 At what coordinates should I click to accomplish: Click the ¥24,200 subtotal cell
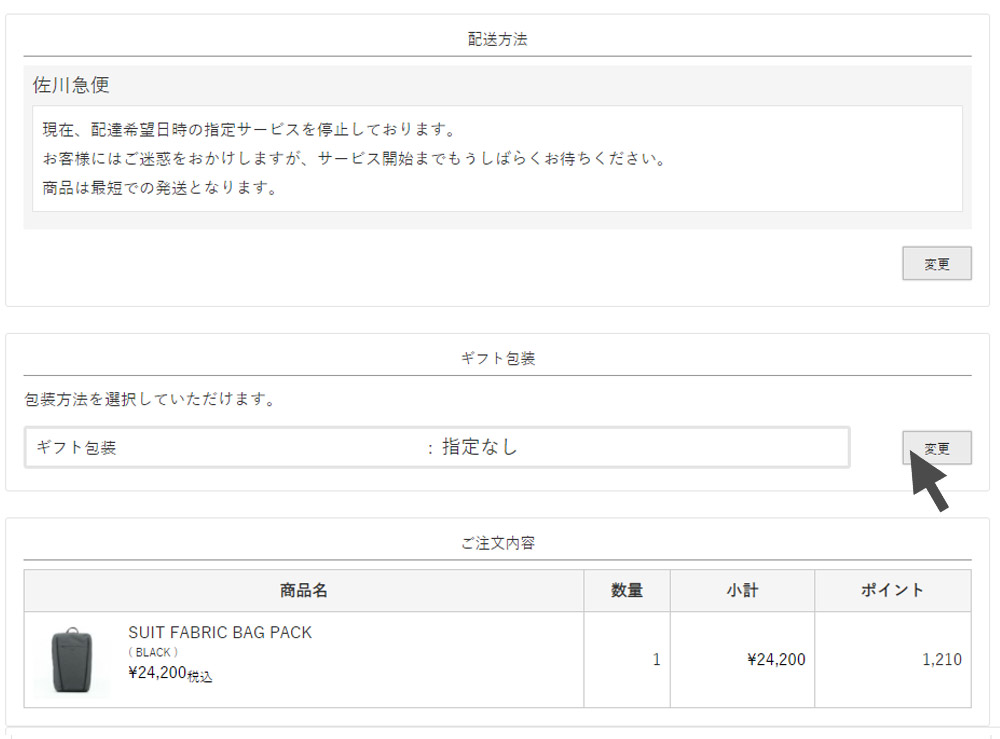coord(776,660)
